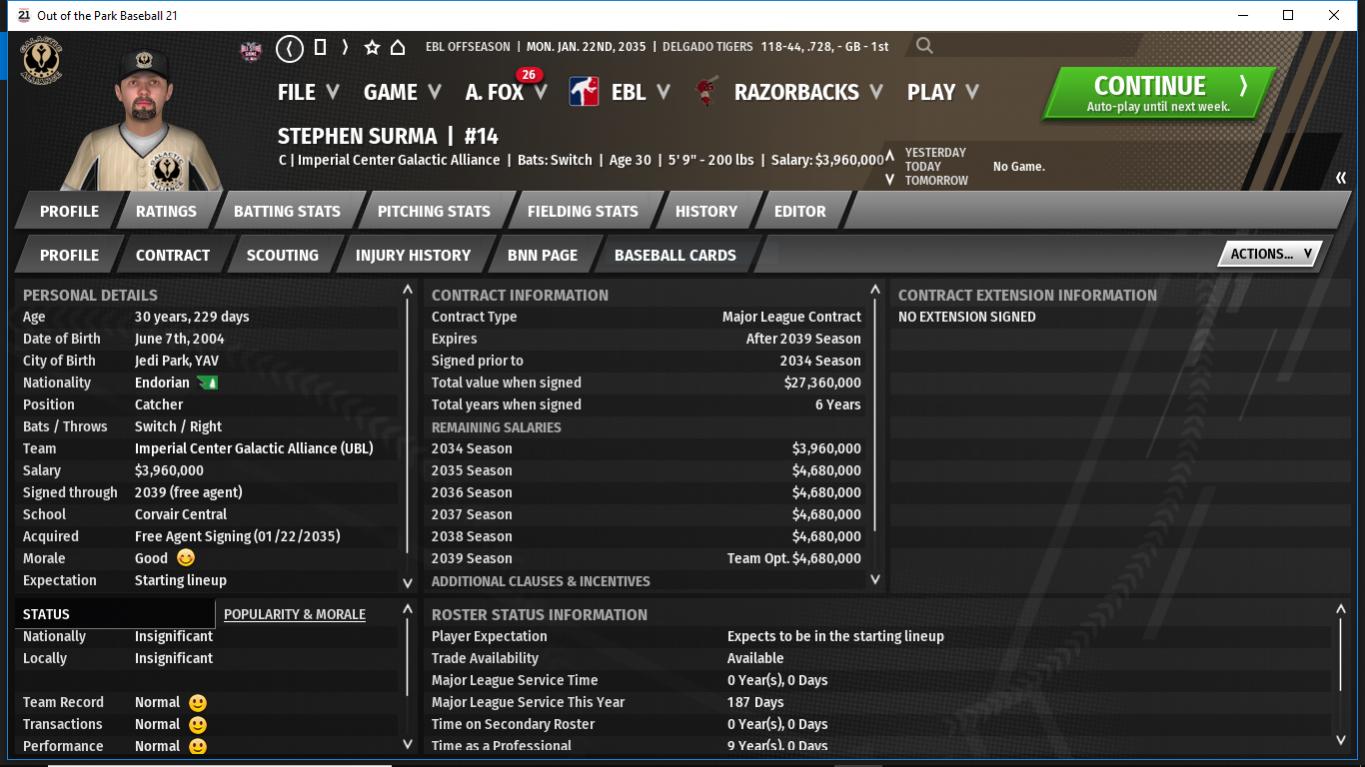Image resolution: width=1365 pixels, height=767 pixels.
Task: Click the Performance morale face icon
Action: tap(198, 746)
